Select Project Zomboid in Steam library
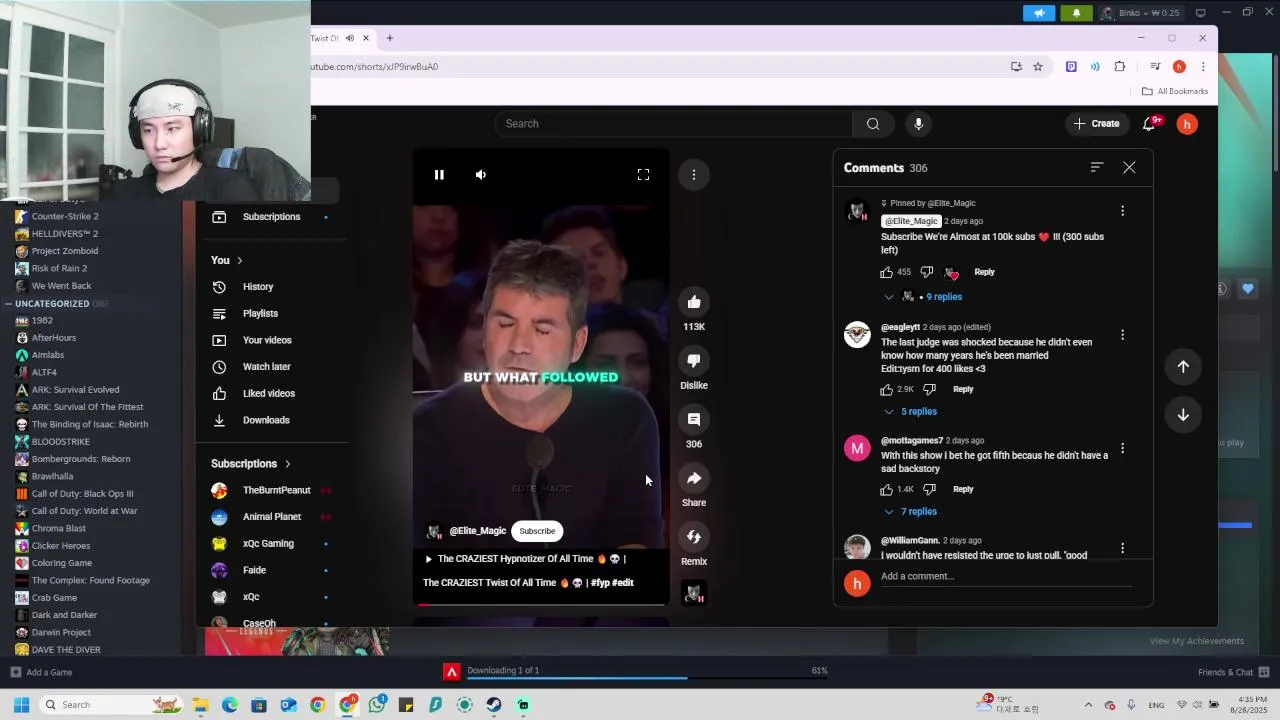Viewport: 1280px width, 720px height. pyautogui.click(x=65, y=251)
